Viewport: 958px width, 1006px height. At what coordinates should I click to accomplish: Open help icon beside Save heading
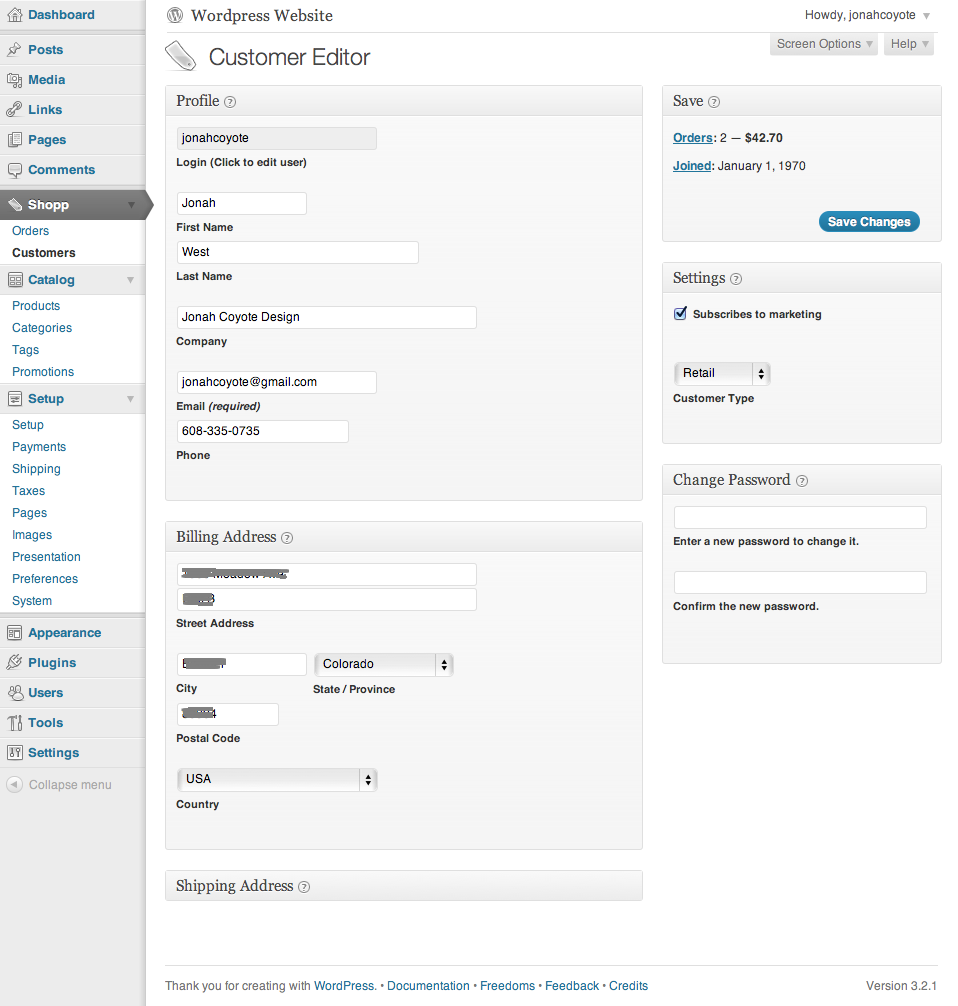pos(714,102)
